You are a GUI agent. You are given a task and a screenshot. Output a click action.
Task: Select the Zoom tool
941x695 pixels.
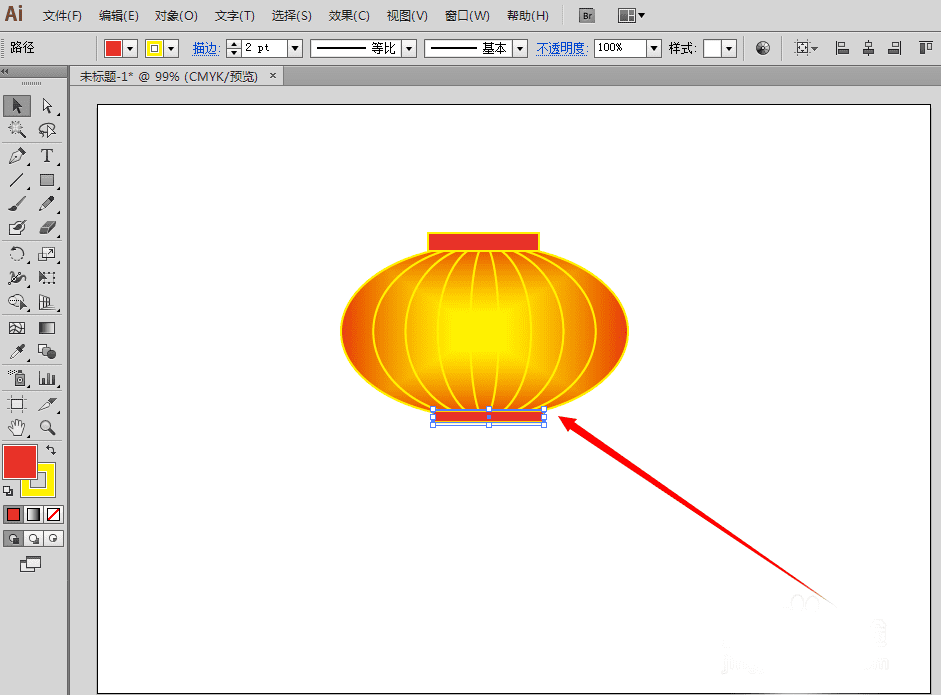[47, 427]
